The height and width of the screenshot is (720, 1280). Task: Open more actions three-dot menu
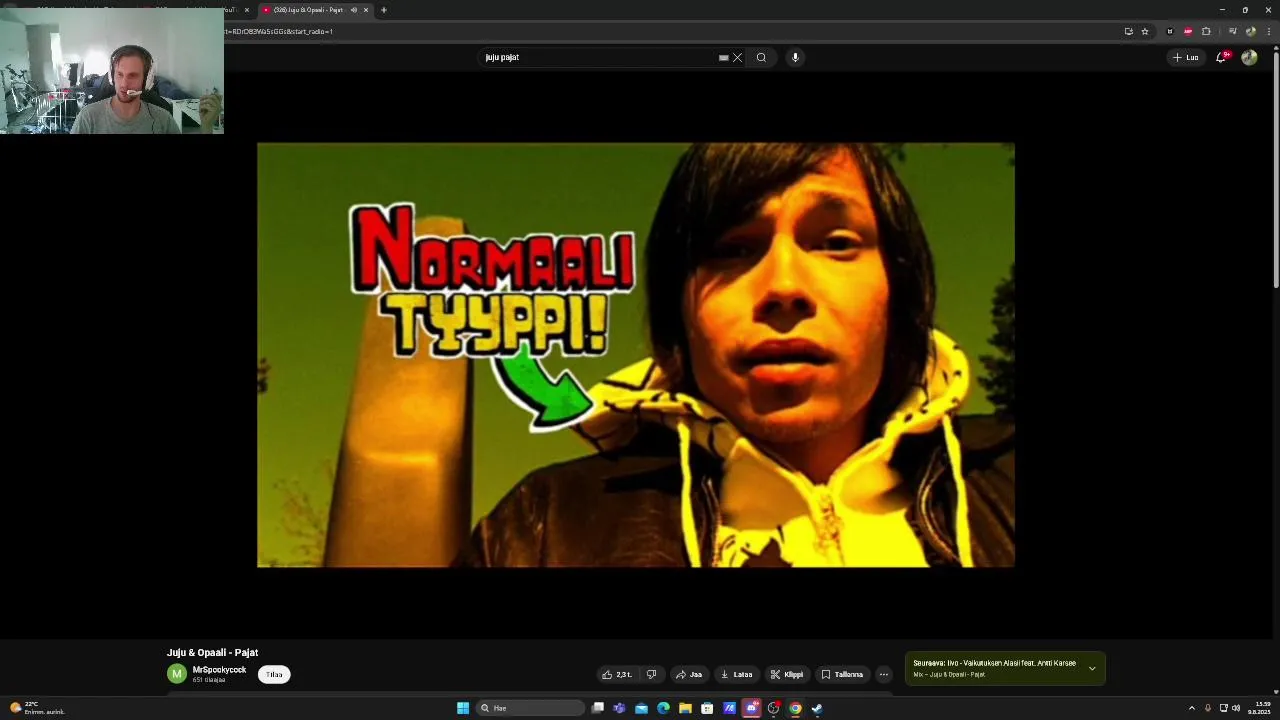point(883,674)
